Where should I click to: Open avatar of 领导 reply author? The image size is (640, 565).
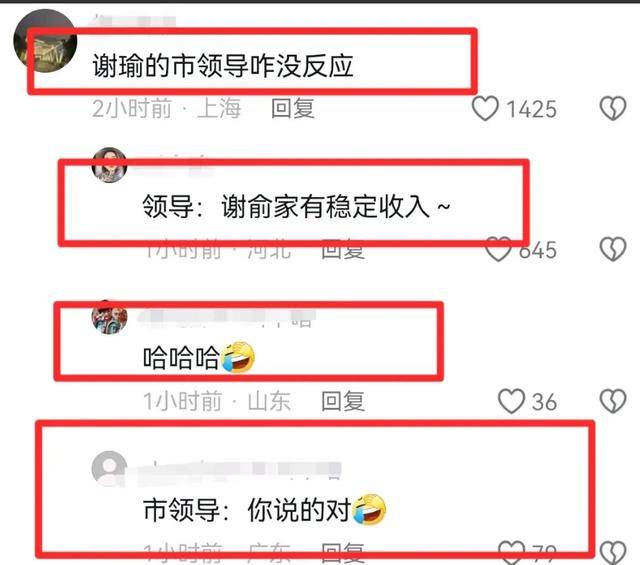[x=109, y=165]
